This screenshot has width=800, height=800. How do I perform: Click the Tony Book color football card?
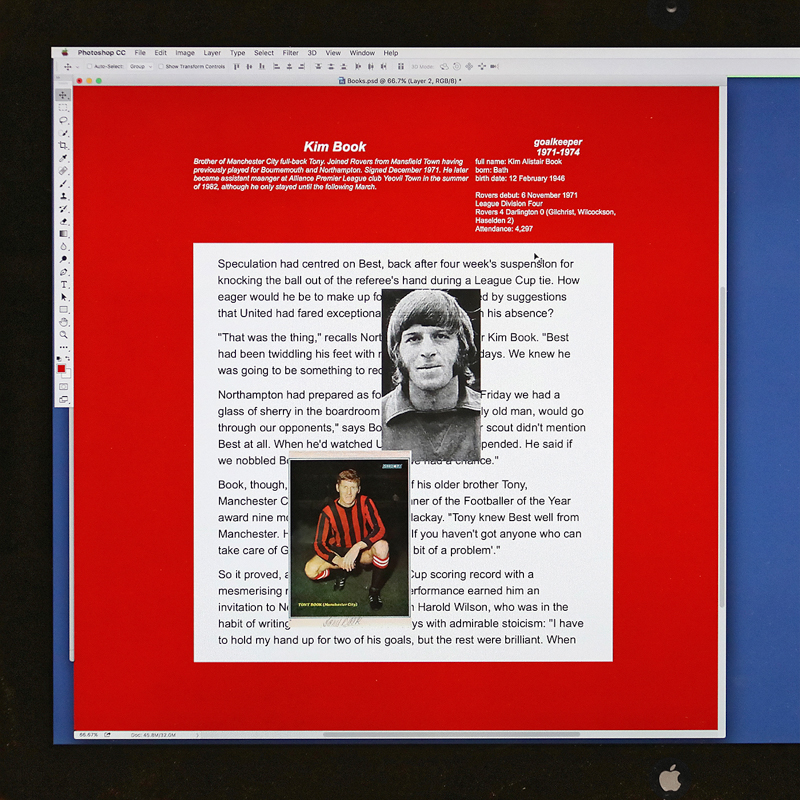tap(350, 538)
